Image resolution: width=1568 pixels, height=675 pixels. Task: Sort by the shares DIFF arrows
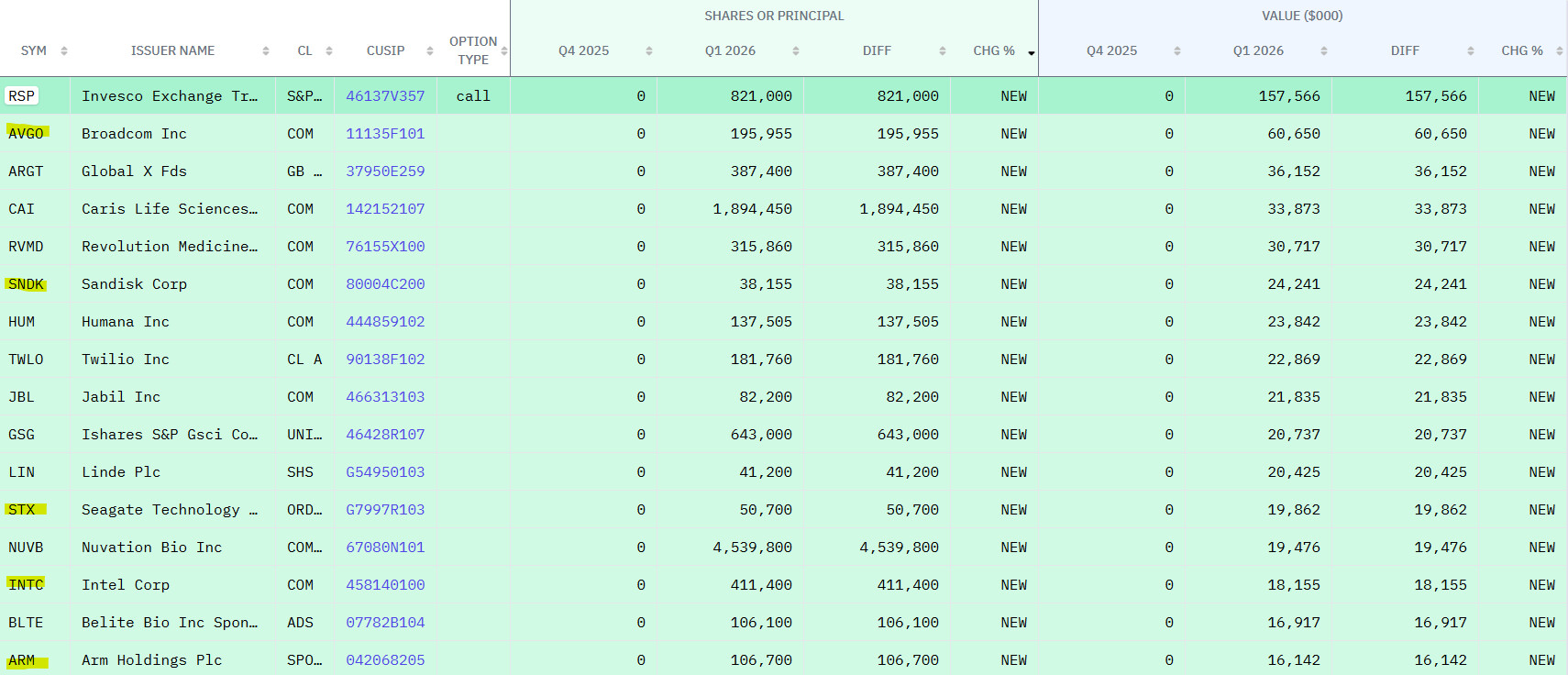[x=943, y=51]
